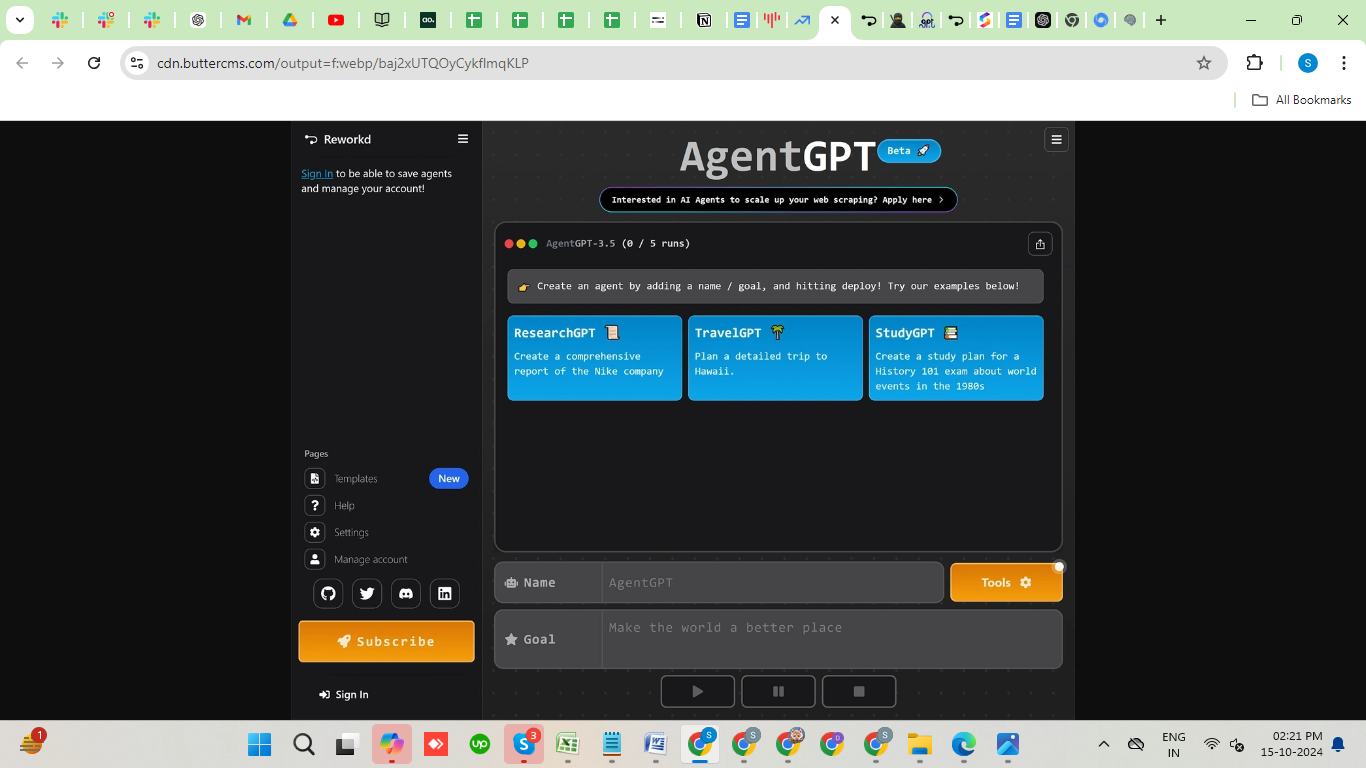
Task: Click Sign In at bottom of sidebar
Action: [343, 694]
